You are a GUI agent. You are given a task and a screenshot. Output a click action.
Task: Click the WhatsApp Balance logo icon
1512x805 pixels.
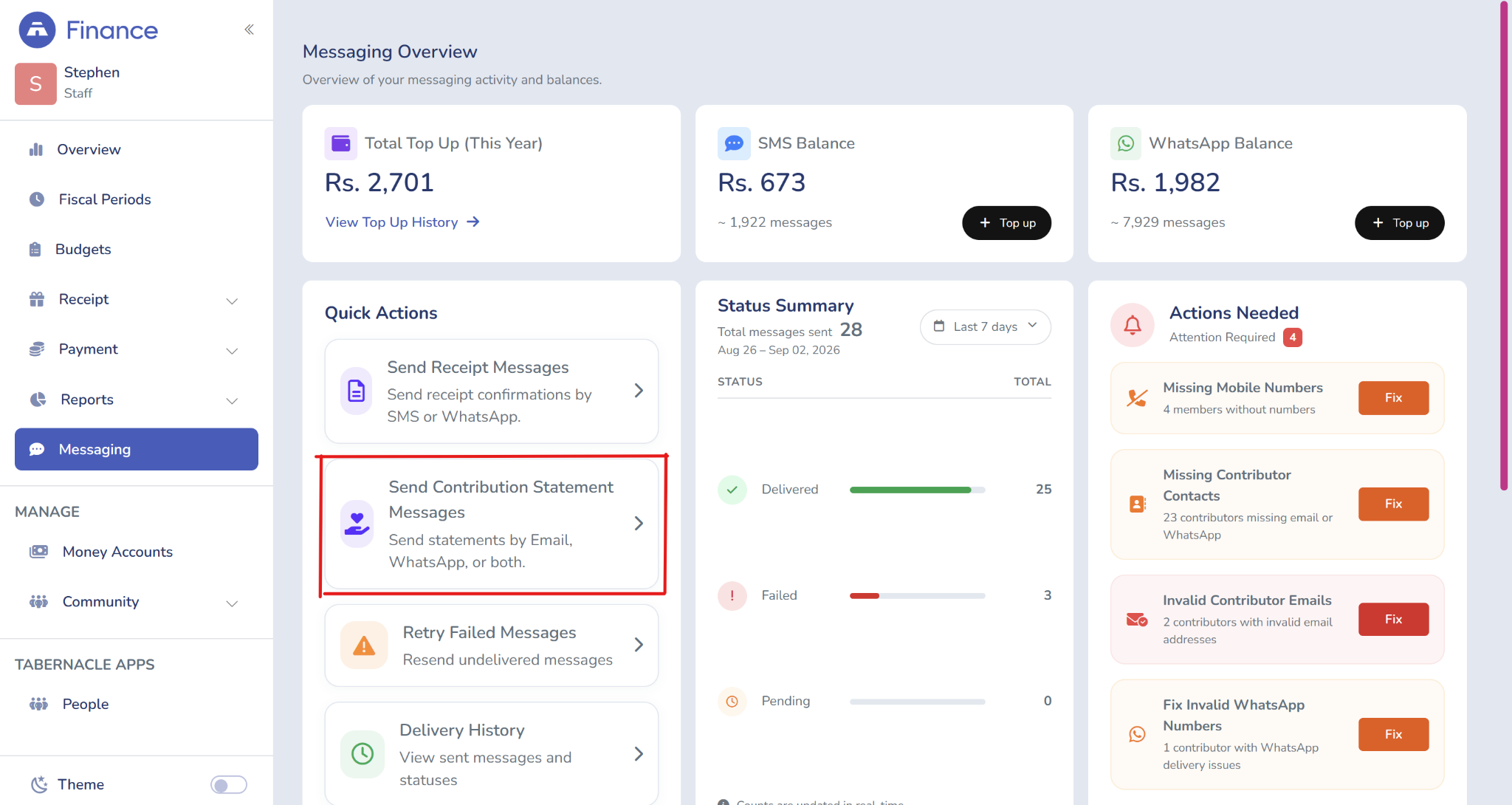pos(1126,143)
